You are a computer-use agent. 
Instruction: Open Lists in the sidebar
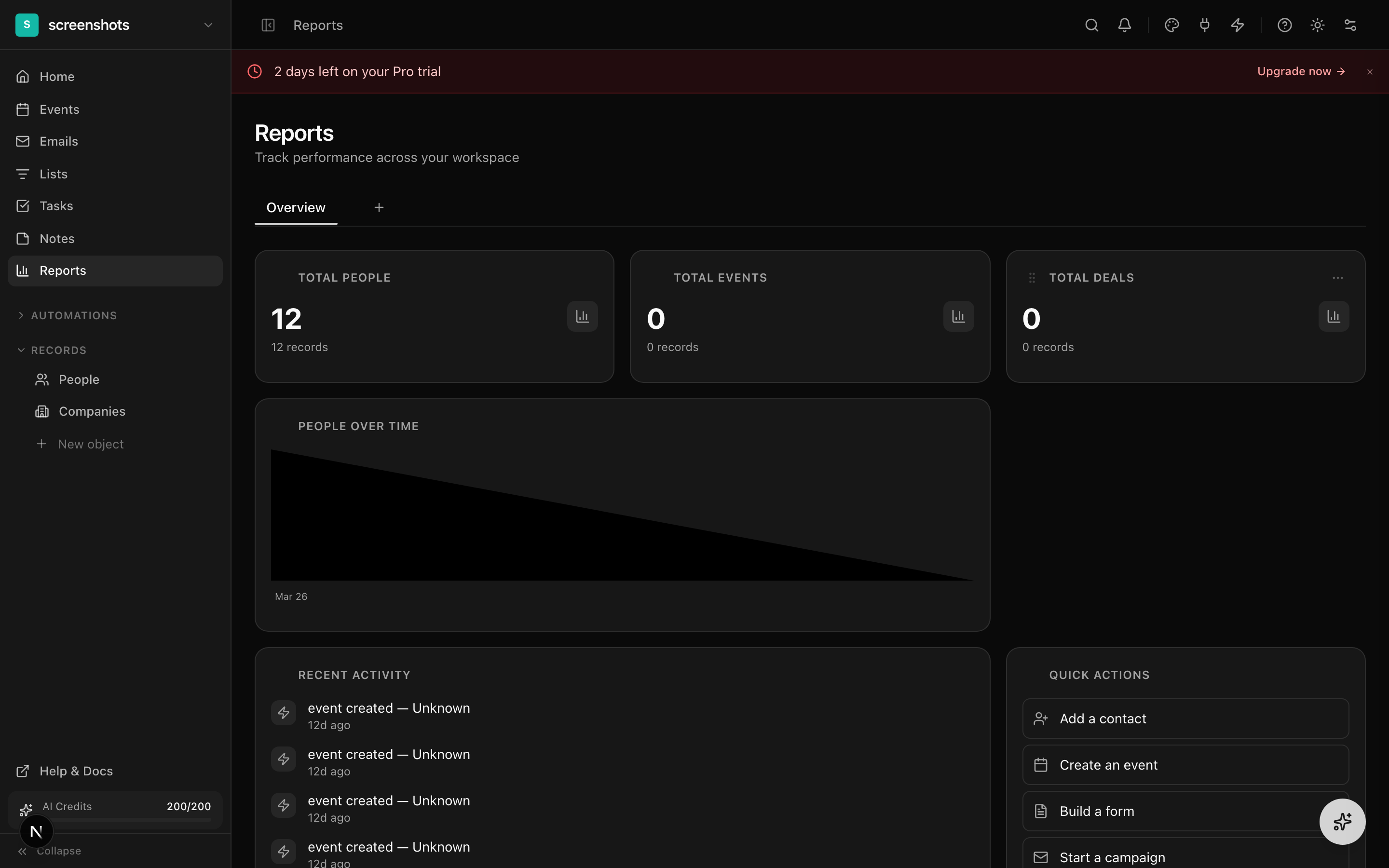115,174
